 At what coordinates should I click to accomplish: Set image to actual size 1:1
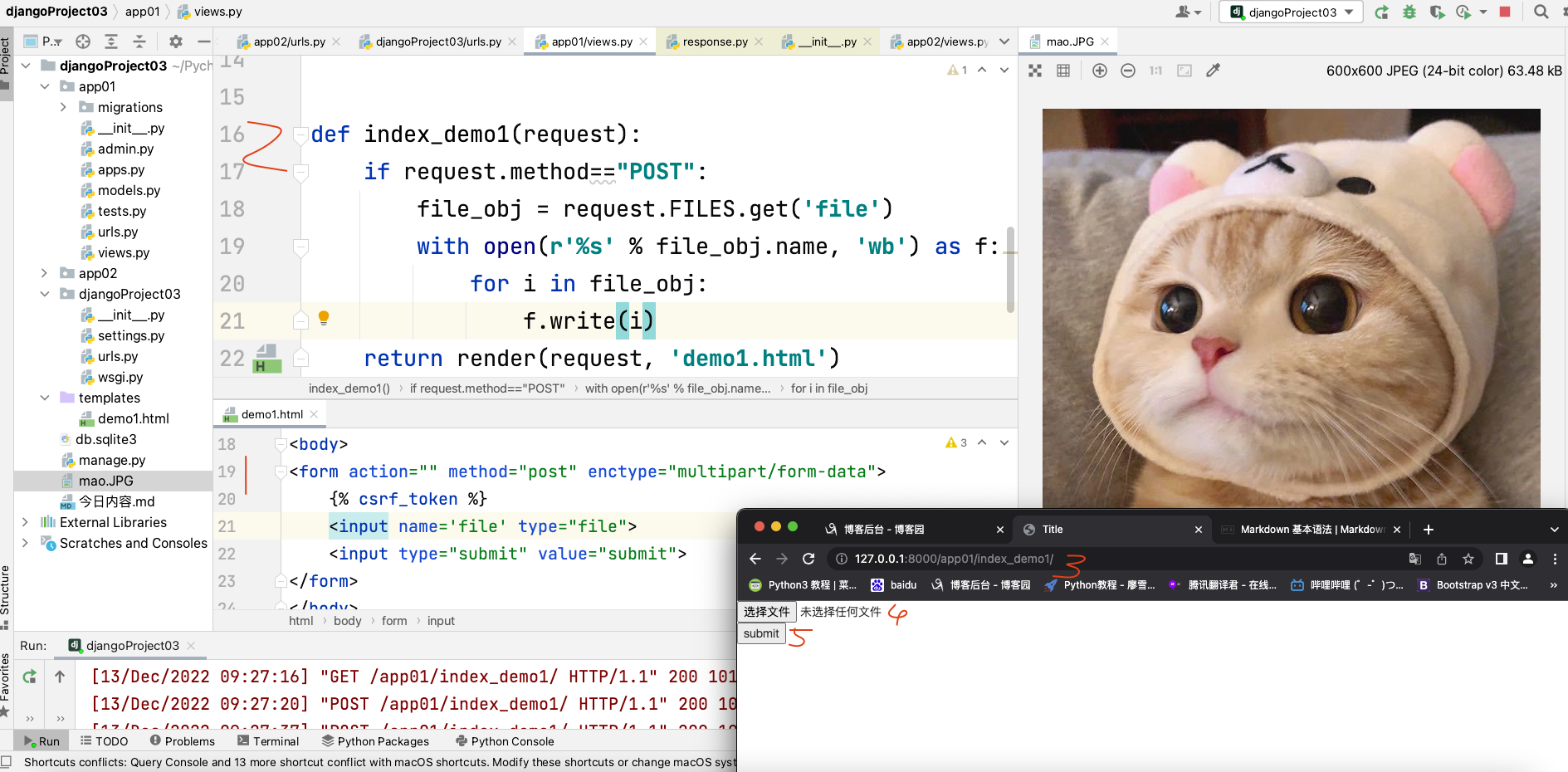click(x=1156, y=71)
